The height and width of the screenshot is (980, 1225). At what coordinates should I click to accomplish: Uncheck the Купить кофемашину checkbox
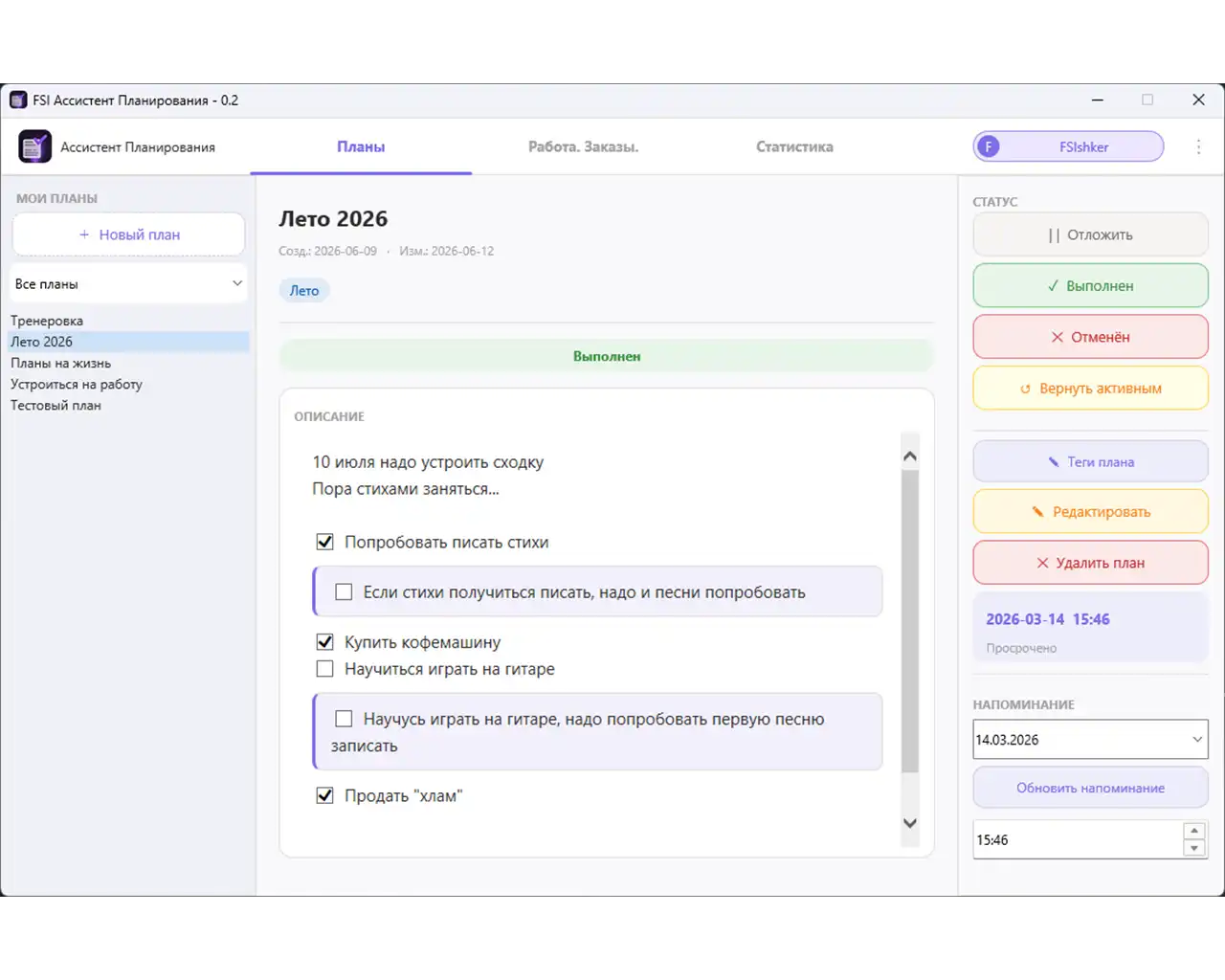click(x=325, y=642)
